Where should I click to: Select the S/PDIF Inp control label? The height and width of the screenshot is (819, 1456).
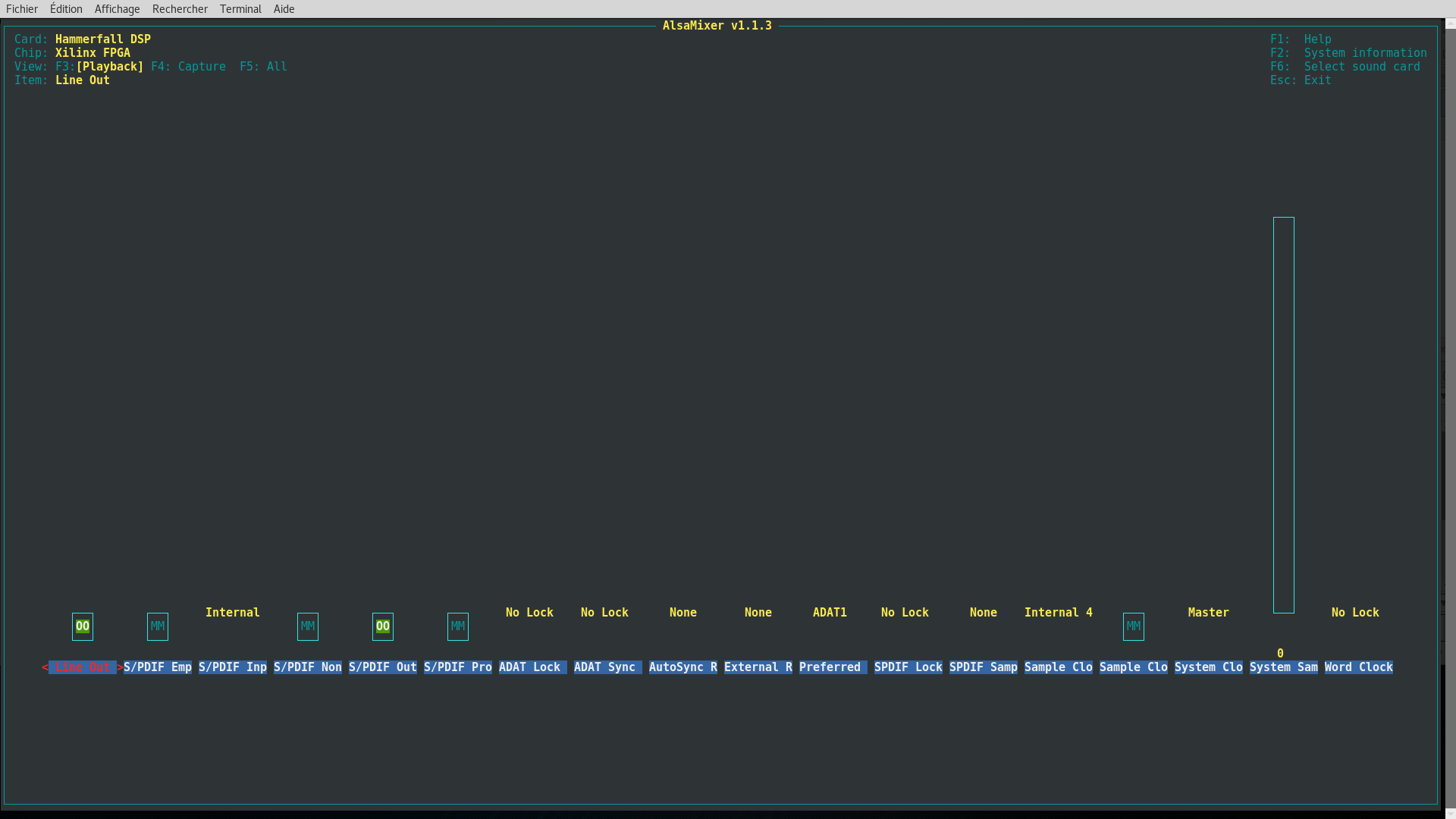pos(233,667)
